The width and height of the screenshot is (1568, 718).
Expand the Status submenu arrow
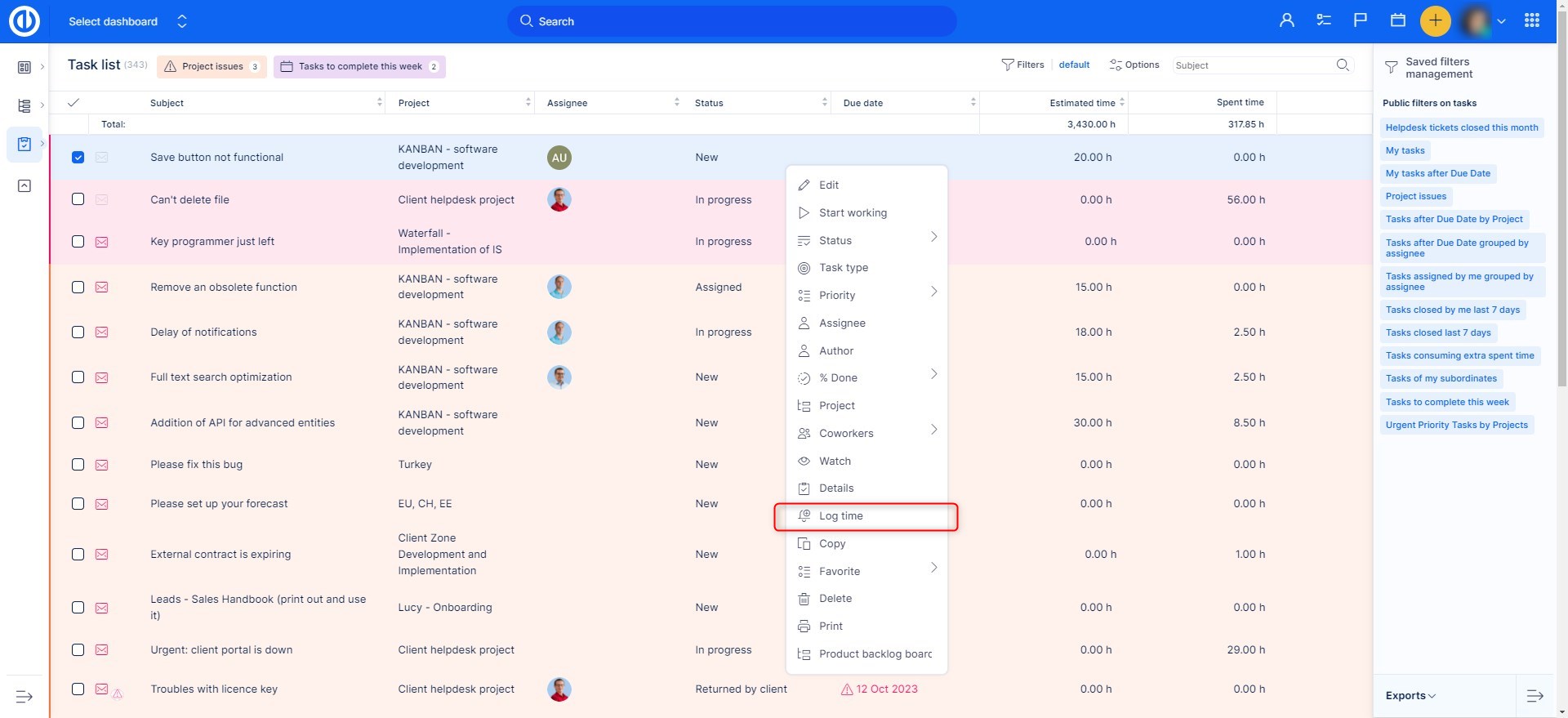933,238
